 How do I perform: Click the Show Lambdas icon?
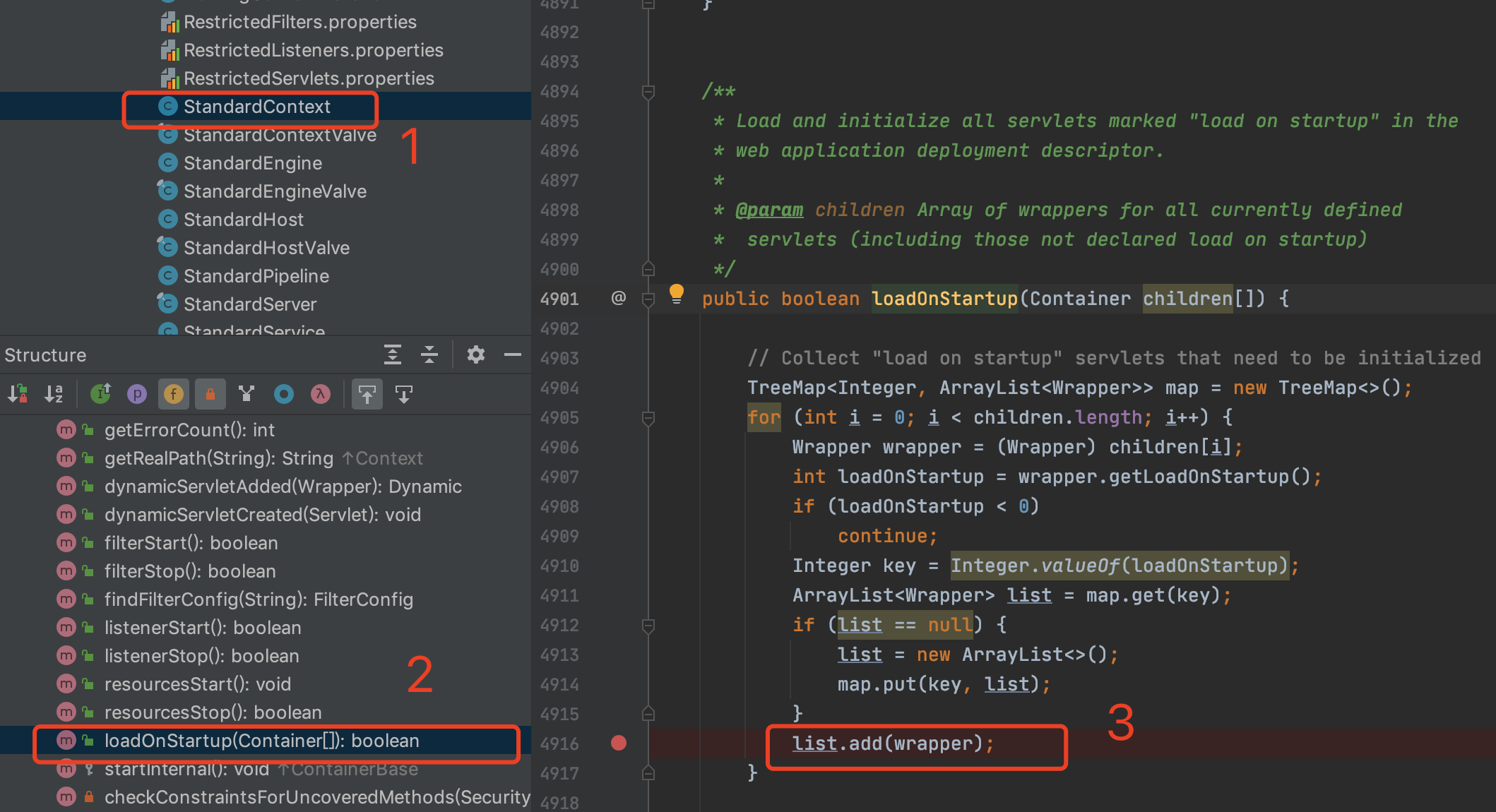pos(321,393)
